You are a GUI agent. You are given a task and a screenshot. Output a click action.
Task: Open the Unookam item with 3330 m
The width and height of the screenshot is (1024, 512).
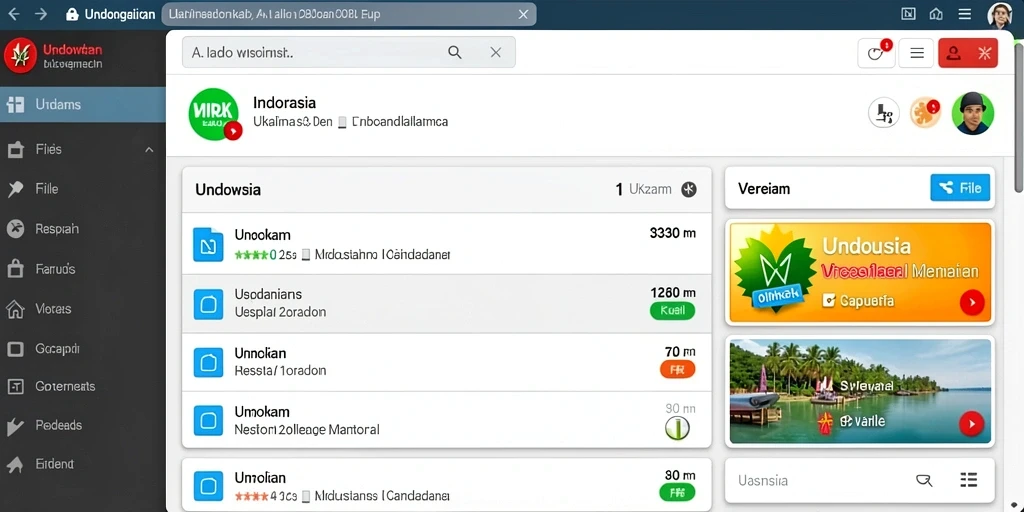pyautogui.click(x=447, y=244)
